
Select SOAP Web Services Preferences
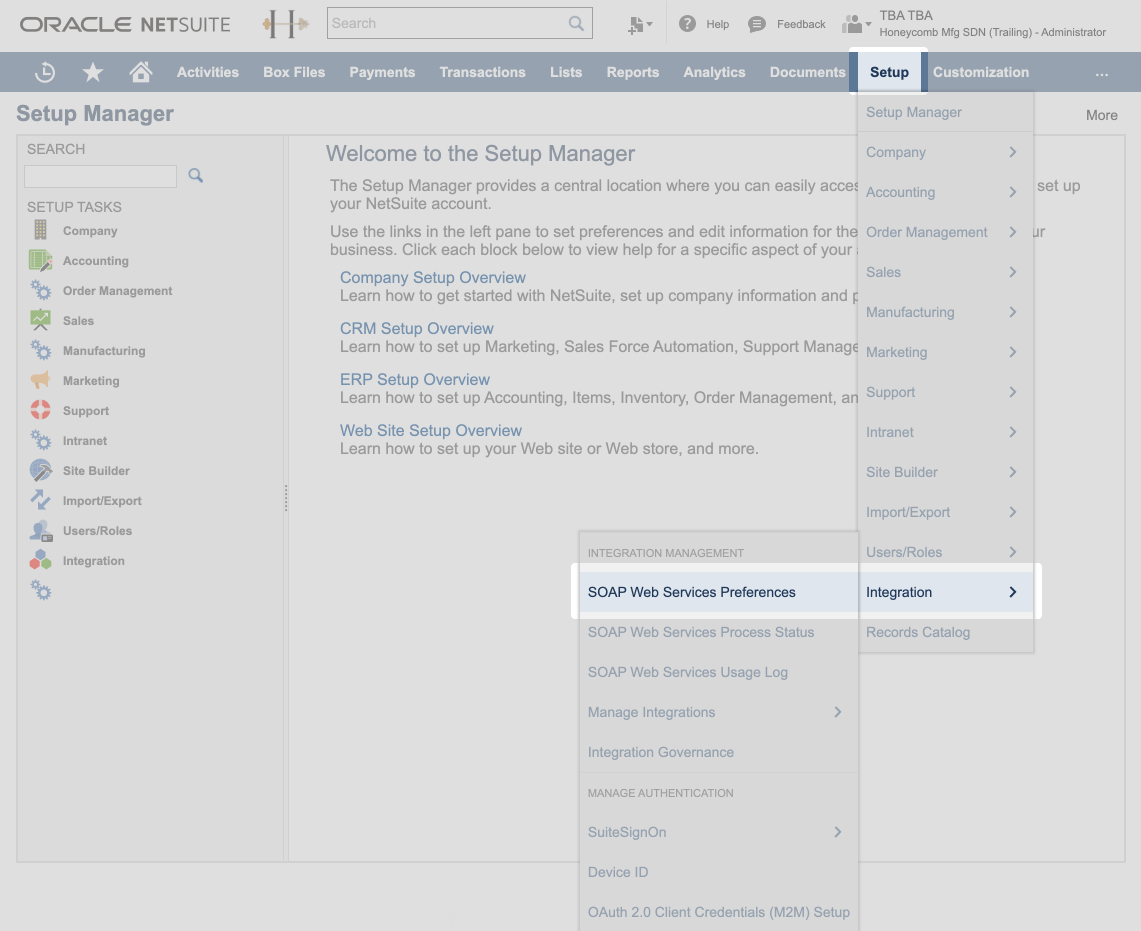click(x=692, y=592)
